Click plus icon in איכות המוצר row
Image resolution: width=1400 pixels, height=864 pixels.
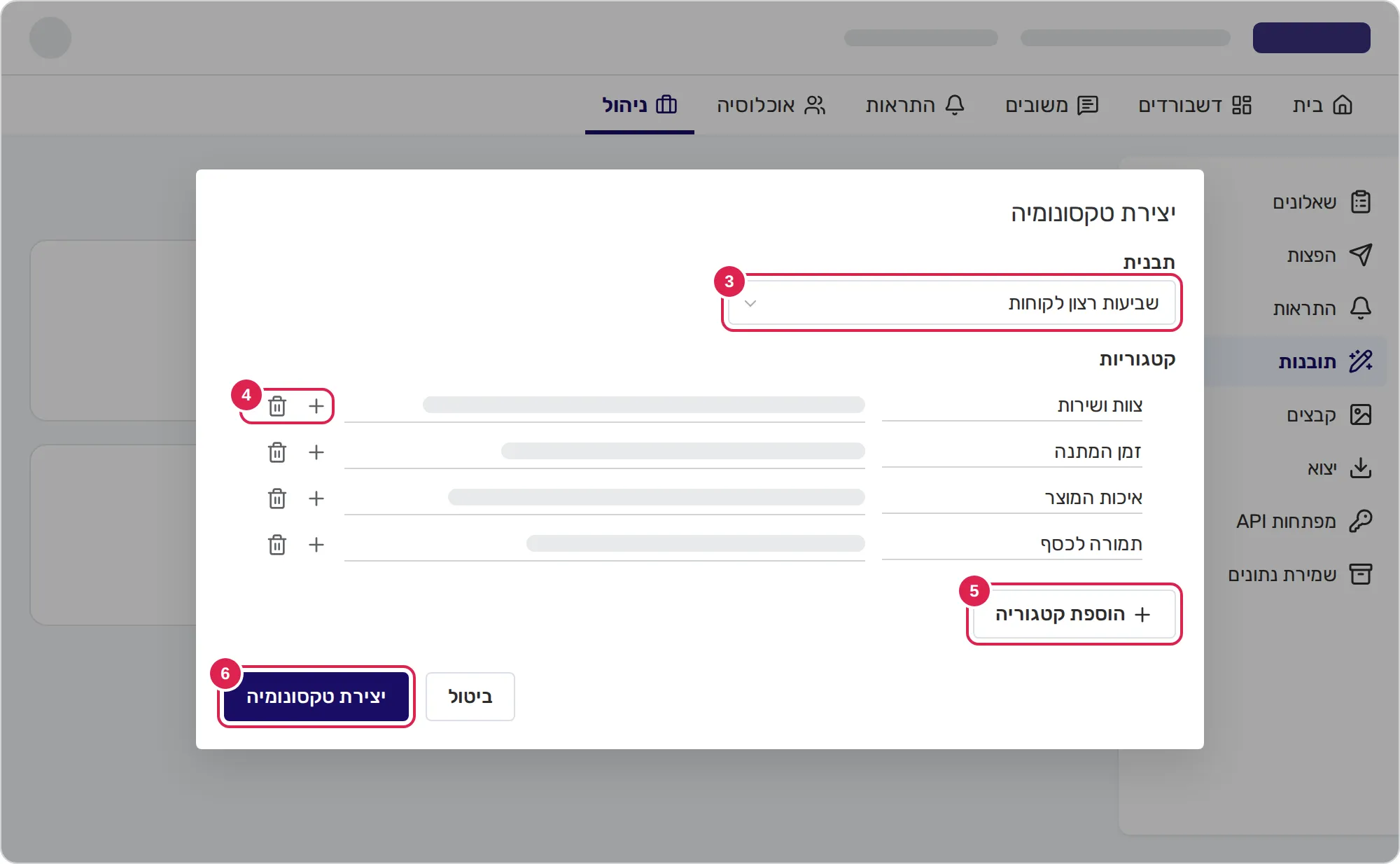316,499
